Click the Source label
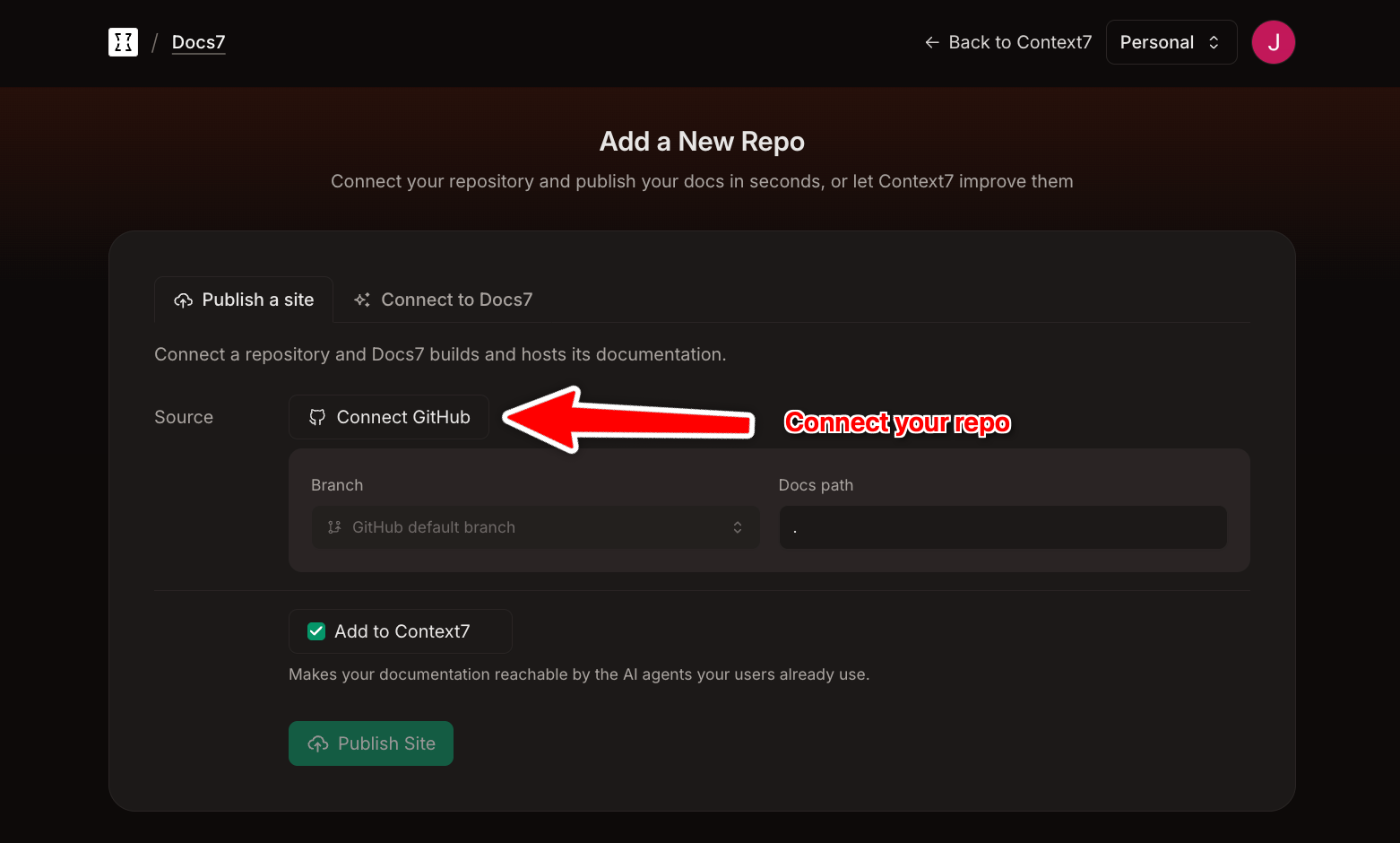 tap(184, 417)
